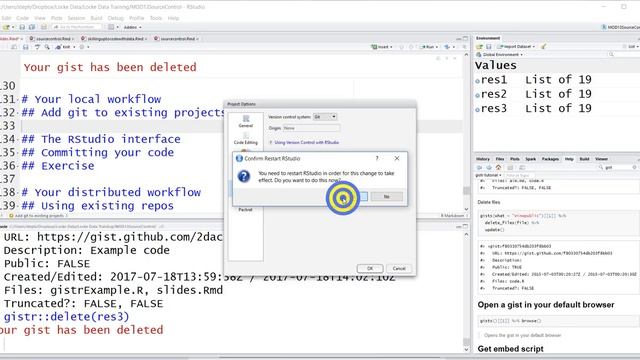The image size is (640, 360).
Task: Click the console scrollbar down arrow
Action: click(x=466, y=349)
